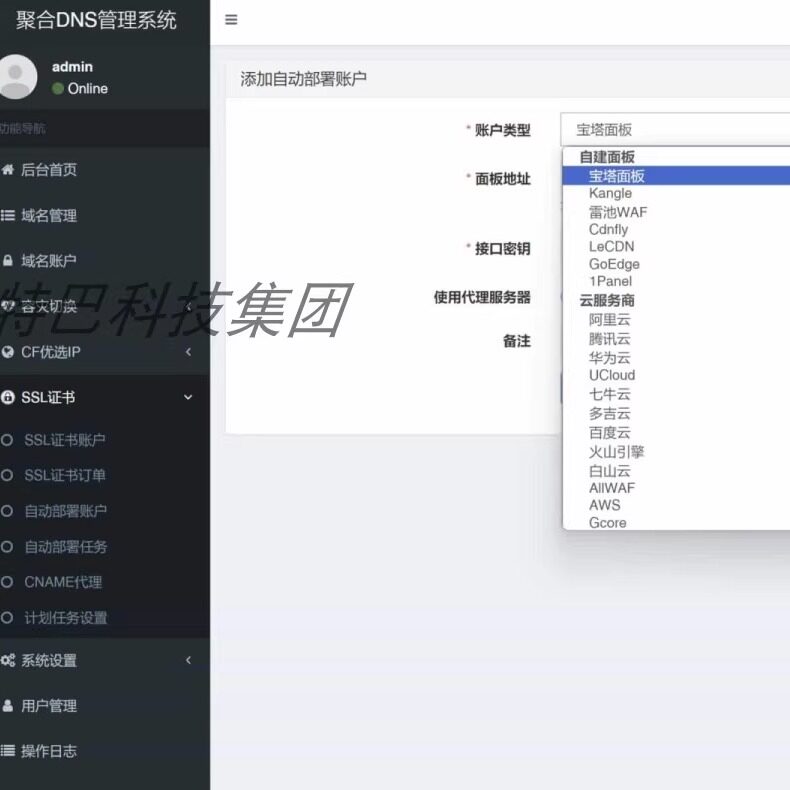
Task: Click the circle icon beside SSL证书账户
Action: tap(7, 440)
